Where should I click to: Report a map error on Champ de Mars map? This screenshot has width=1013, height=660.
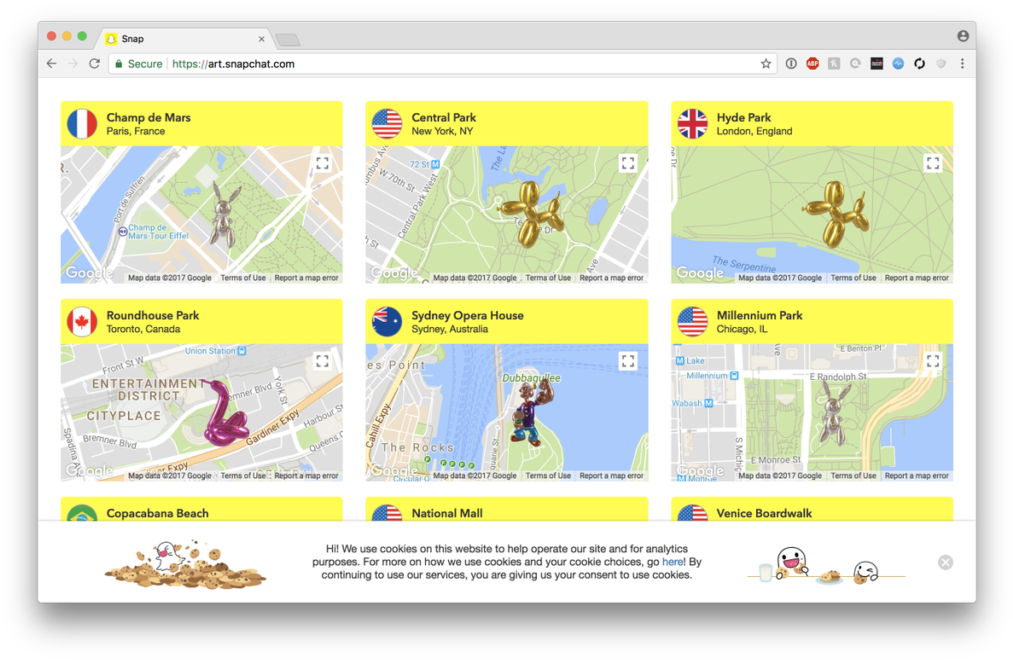(306, 278)
